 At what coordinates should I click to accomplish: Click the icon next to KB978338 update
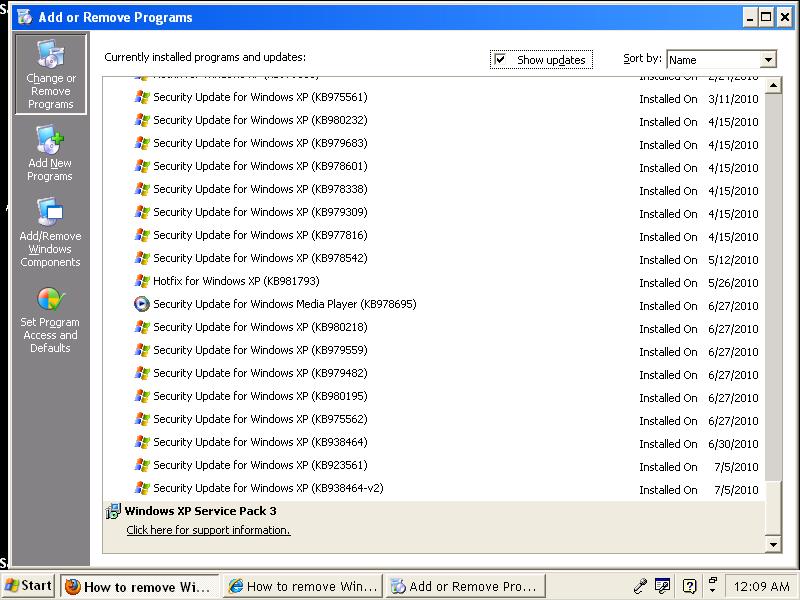142,189
